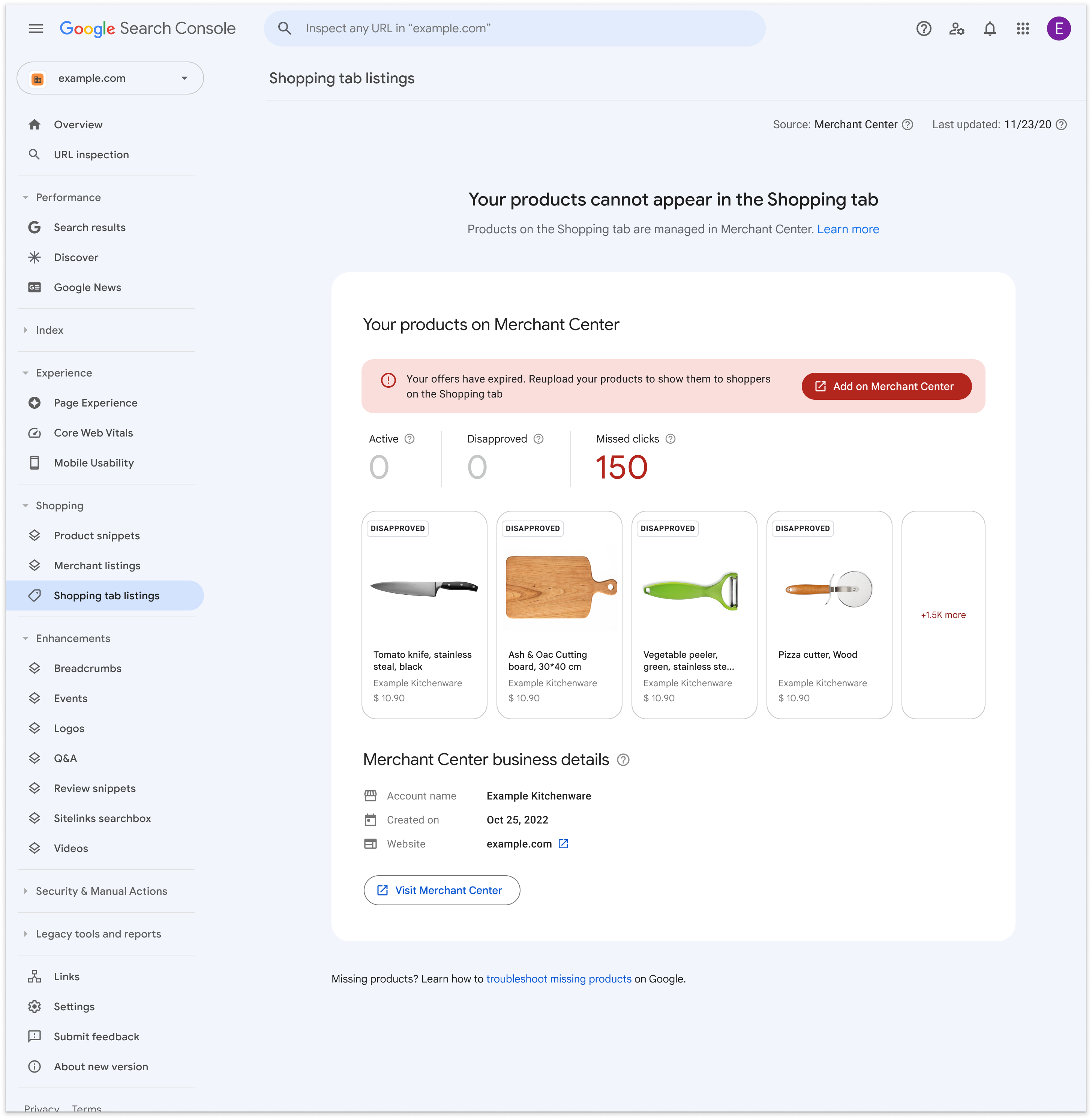1092x1119 pixels.
Task: Select Overview from sidebar menu
Action: point(78,124)
